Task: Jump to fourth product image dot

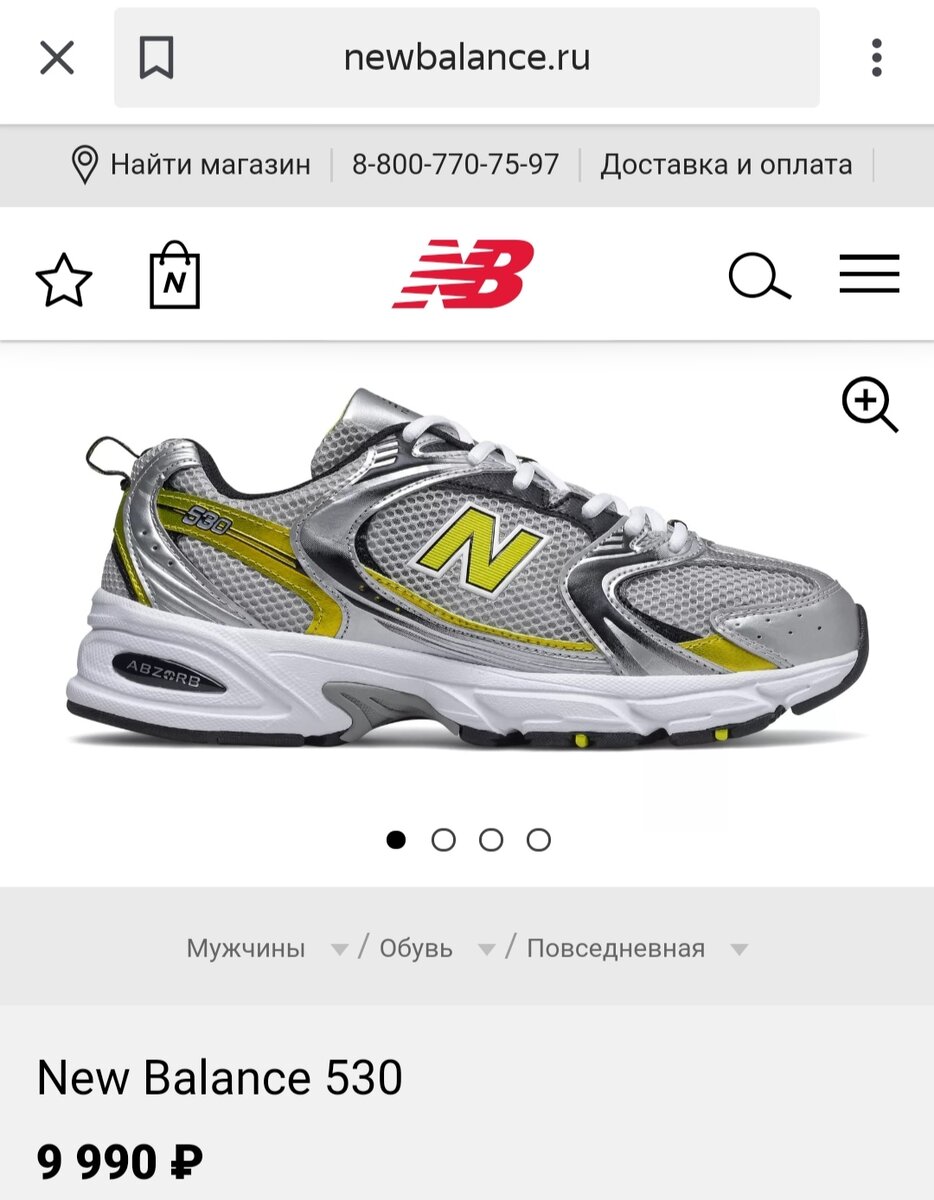Action: [539, 840]
